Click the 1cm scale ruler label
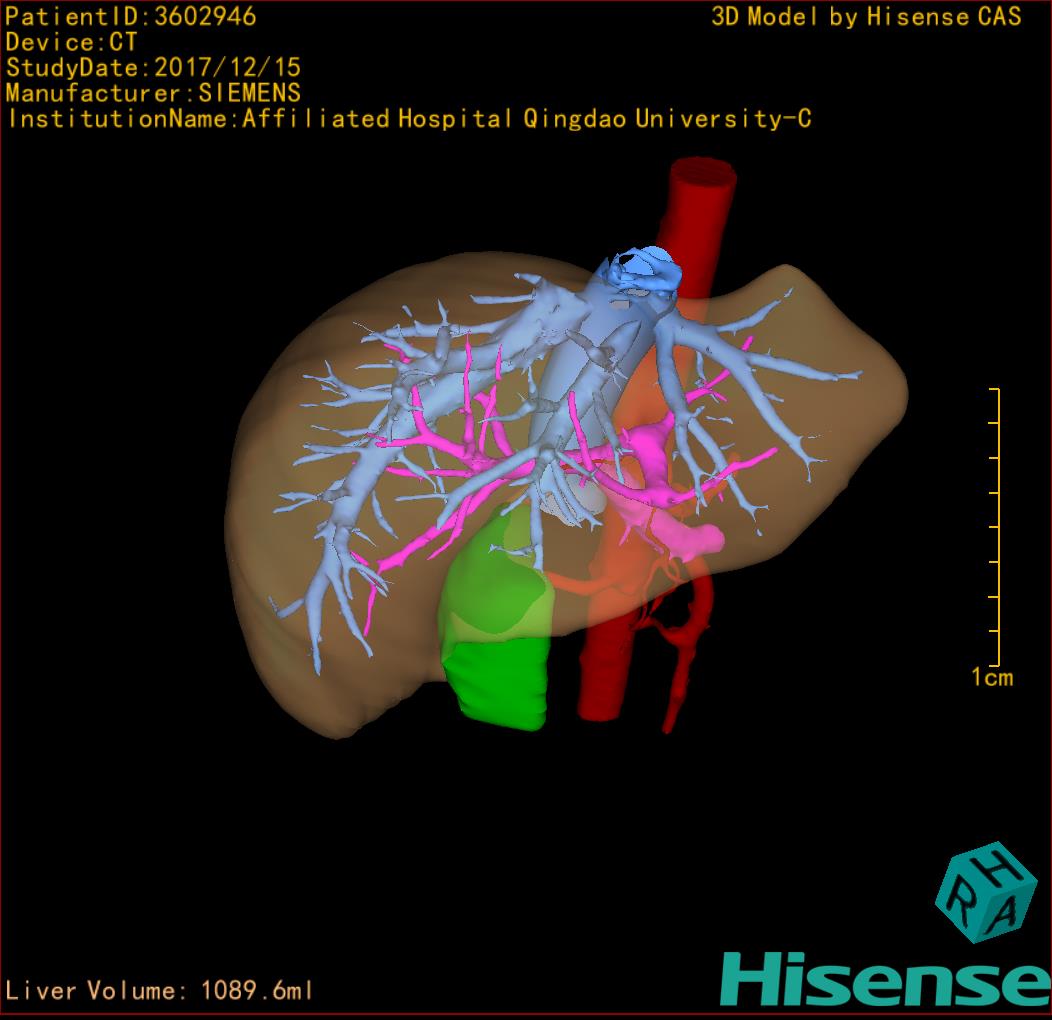This screenshot has width=1052, height=1020. 992,678
